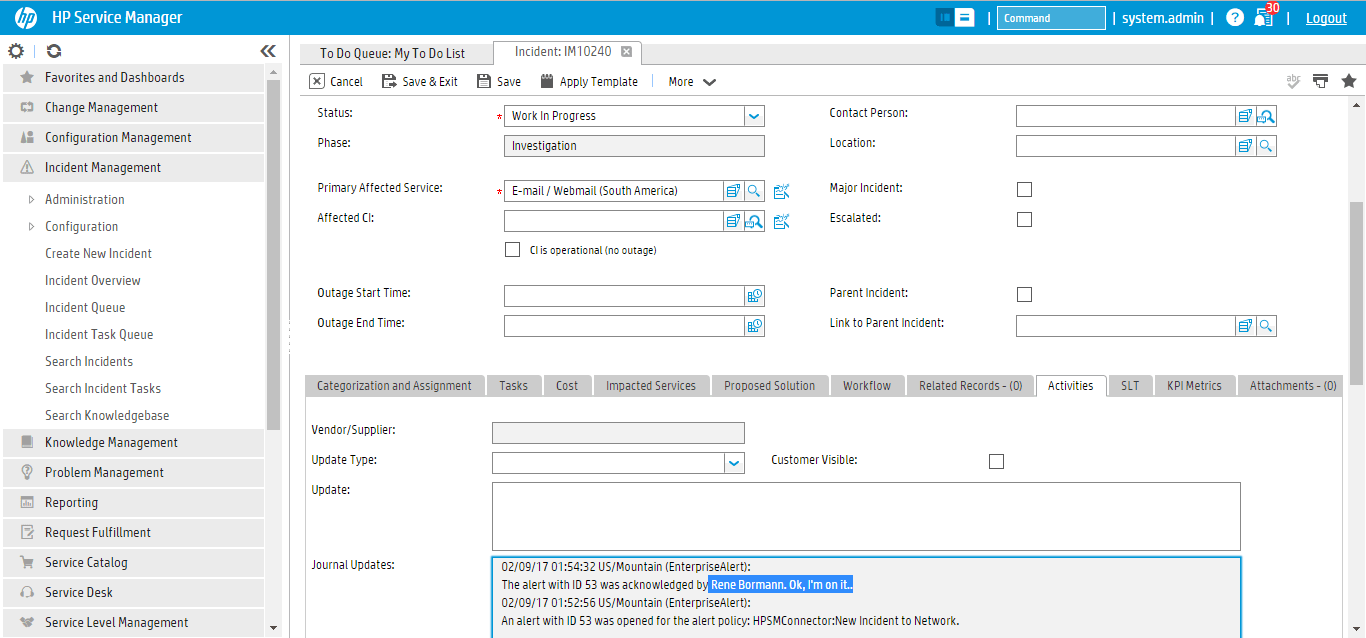Refresh the navigation menu

point(54,51)
